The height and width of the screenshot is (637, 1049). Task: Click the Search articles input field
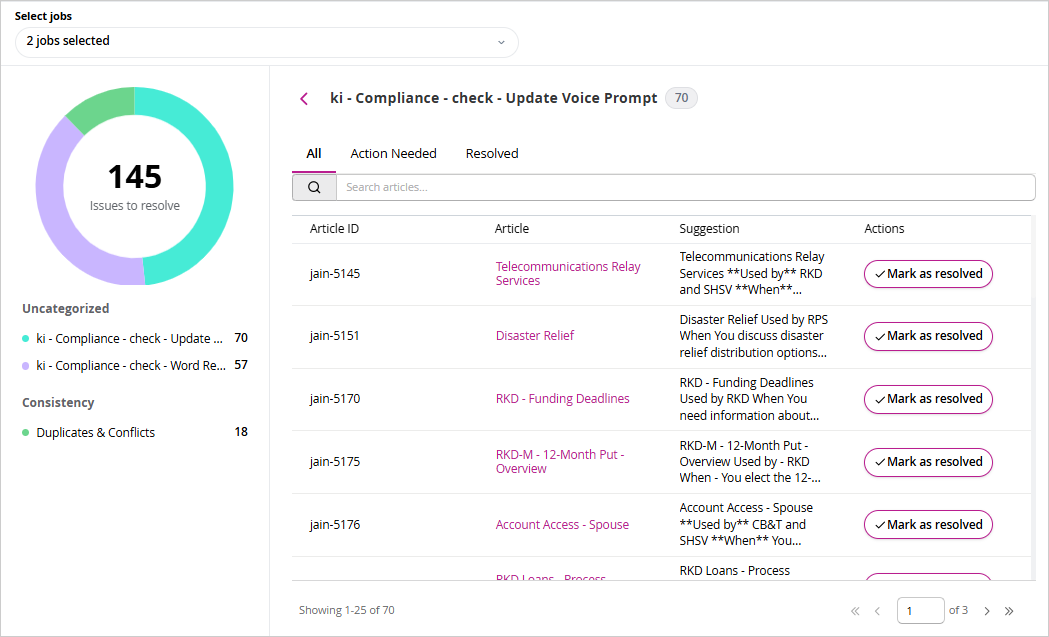pyautogui.click(x=686, y=187)
